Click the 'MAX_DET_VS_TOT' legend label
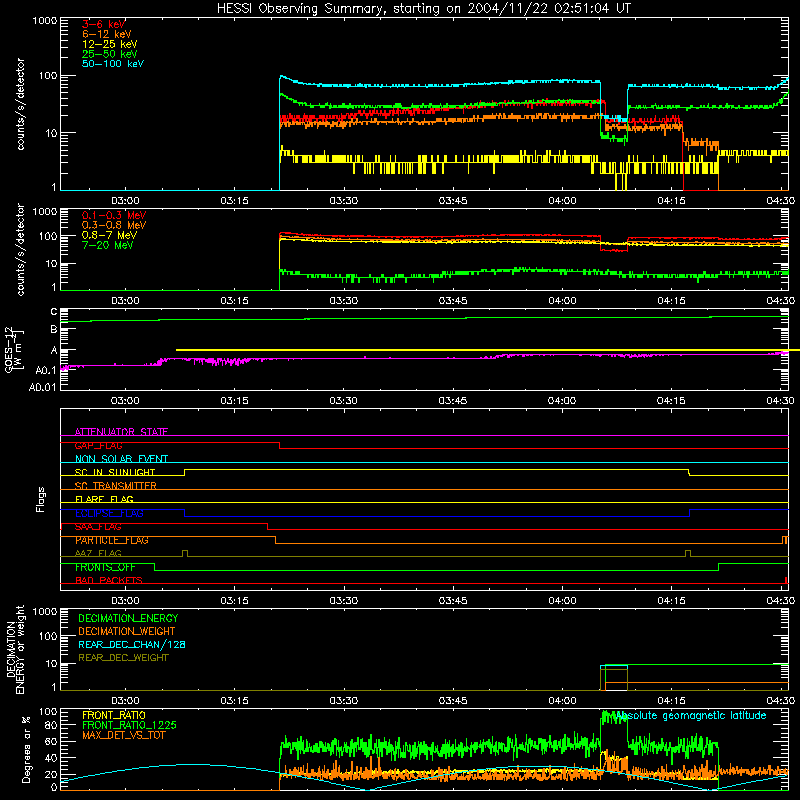This screenshot has width=800, height=800. click(123, 735)
